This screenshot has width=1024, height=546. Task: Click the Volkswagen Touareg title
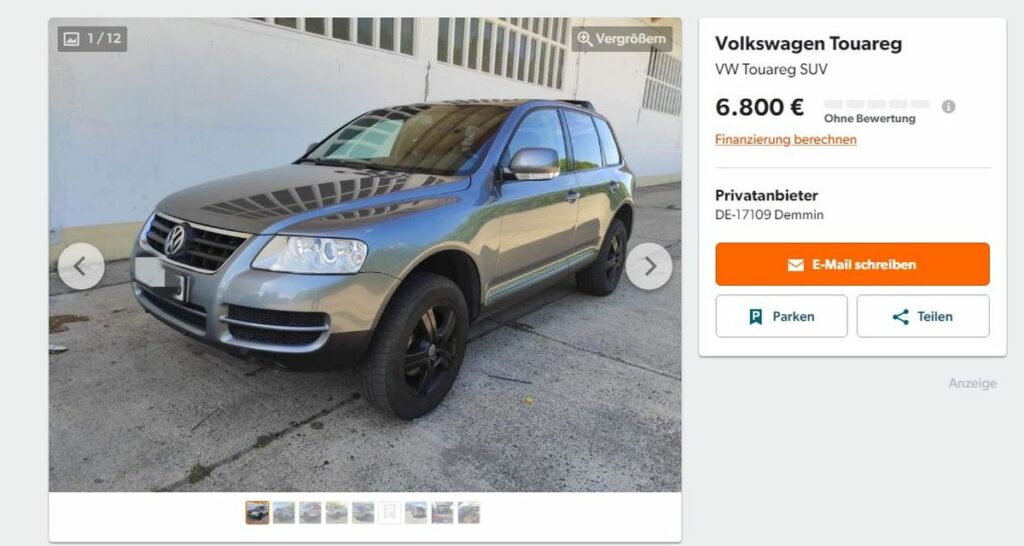[x=808, y=44]
